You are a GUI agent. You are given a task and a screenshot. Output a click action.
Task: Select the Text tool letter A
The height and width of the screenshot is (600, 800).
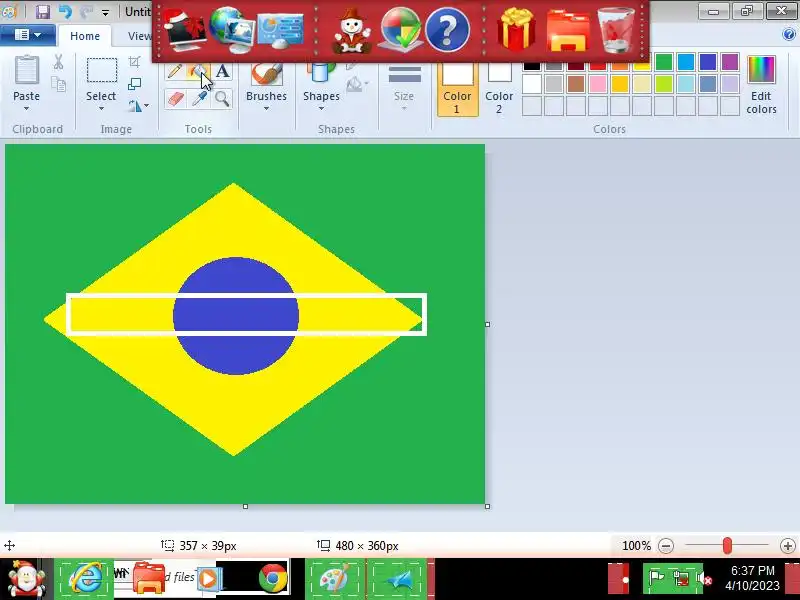coord(222,70)
